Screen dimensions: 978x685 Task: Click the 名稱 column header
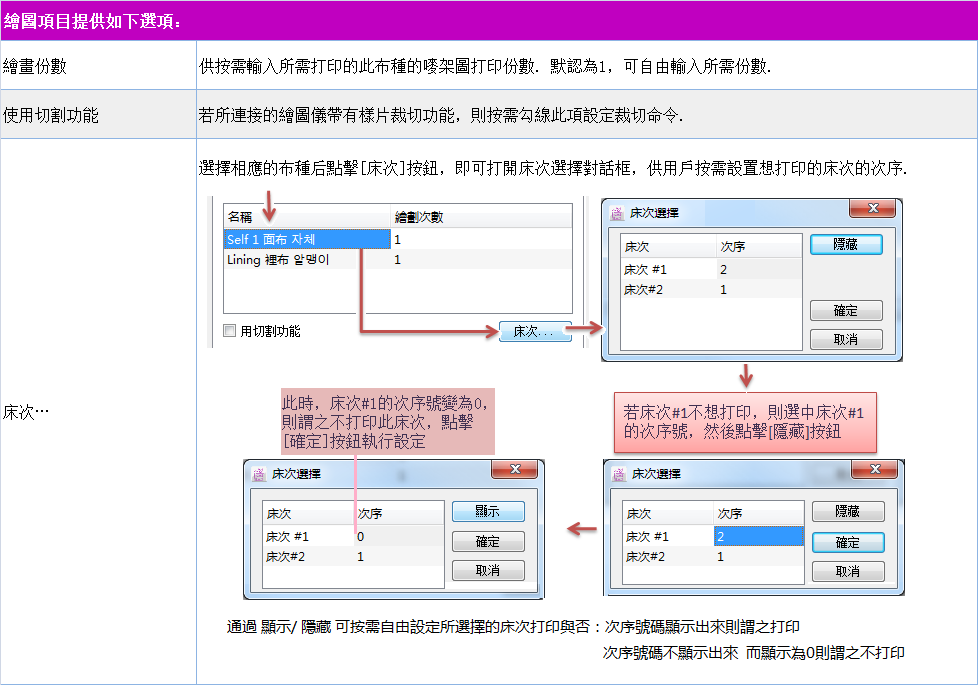coord(240,216)
